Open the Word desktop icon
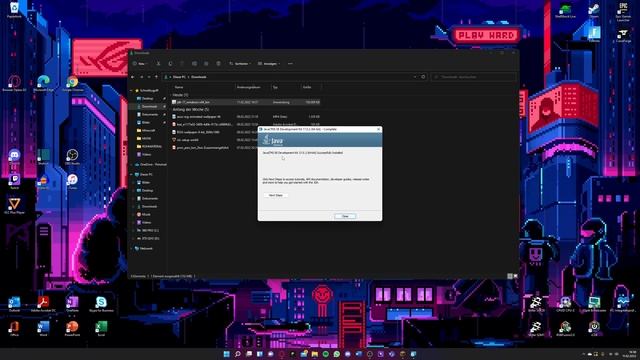 (43, 328)
